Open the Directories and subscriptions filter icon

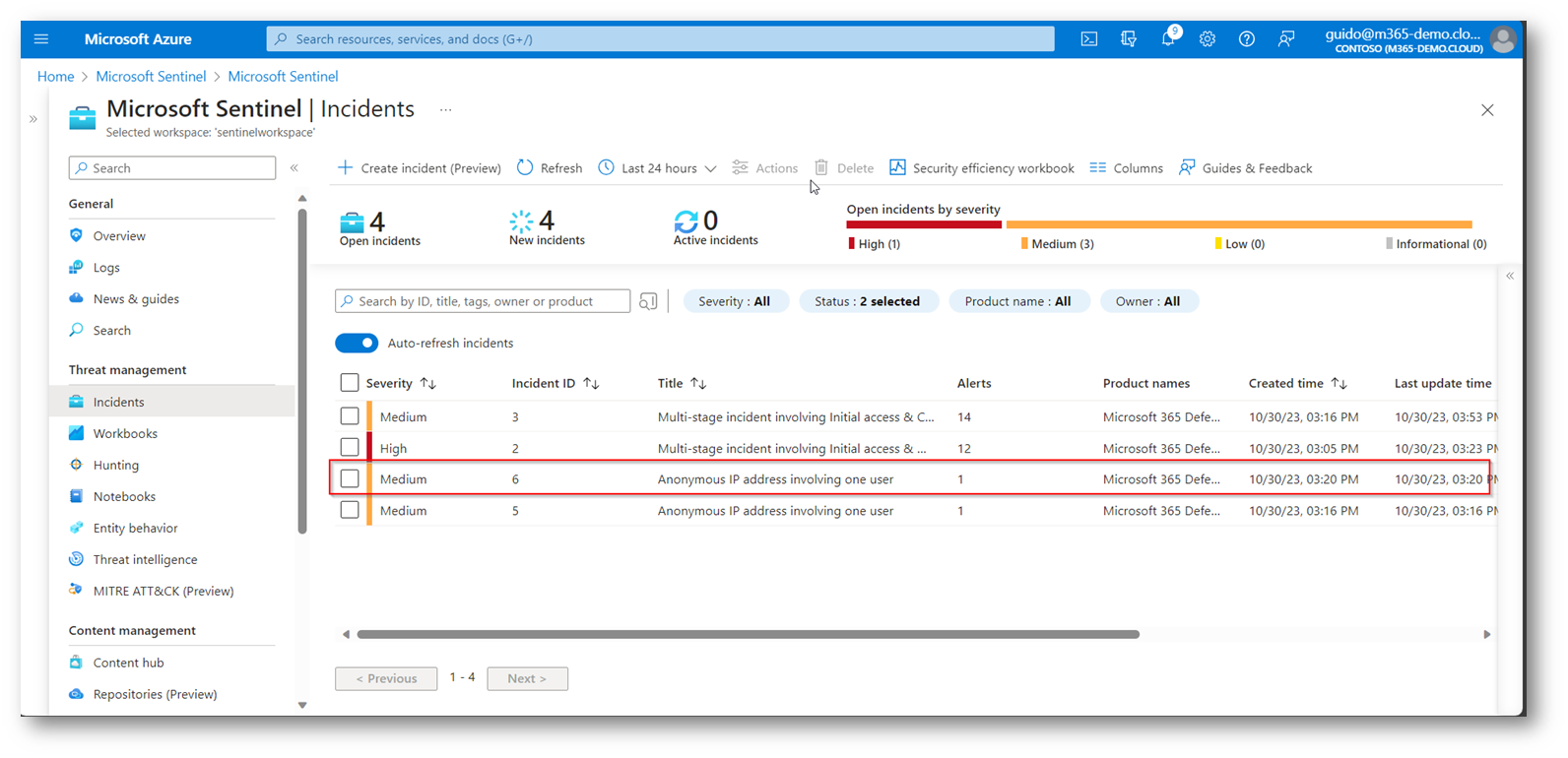coord(1129,39)
